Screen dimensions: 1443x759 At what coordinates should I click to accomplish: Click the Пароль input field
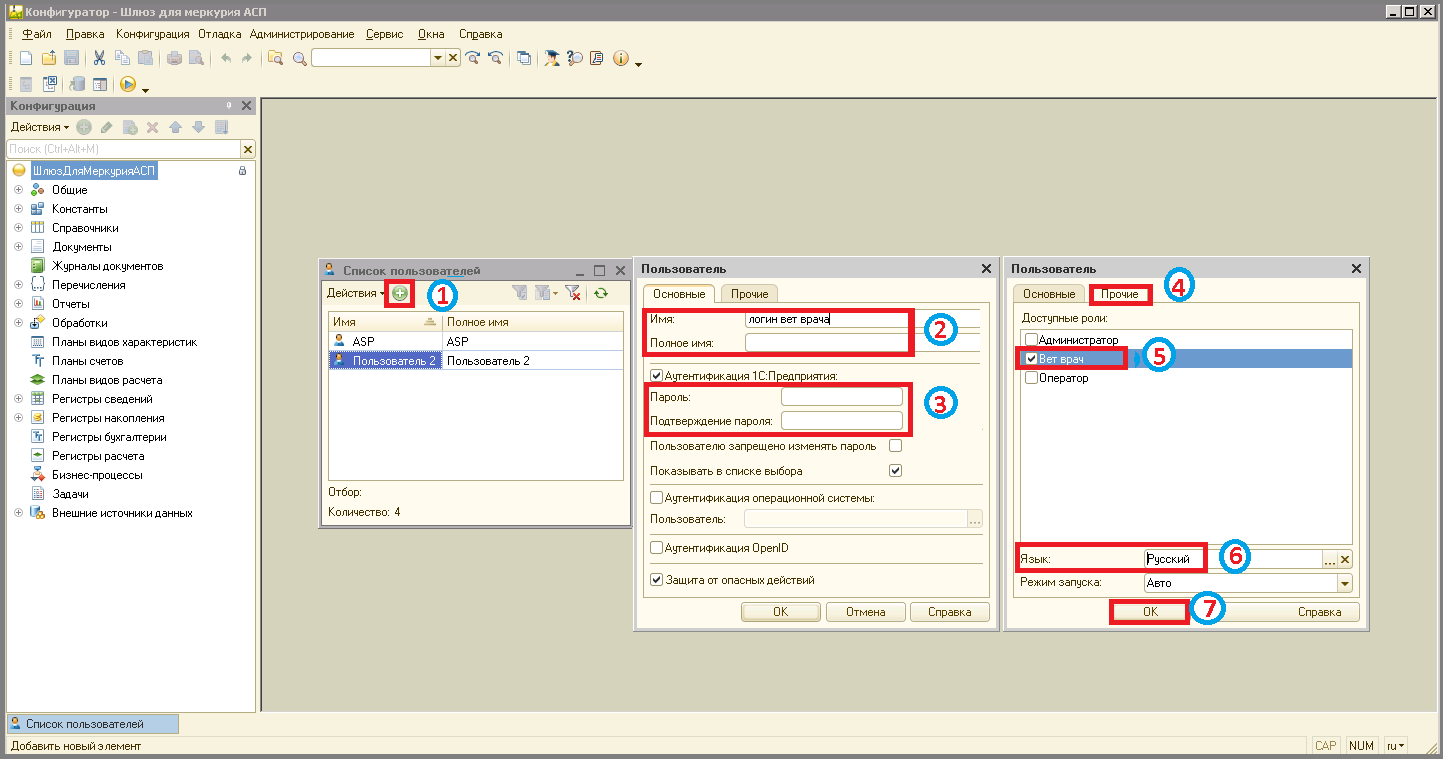(842, 397)
